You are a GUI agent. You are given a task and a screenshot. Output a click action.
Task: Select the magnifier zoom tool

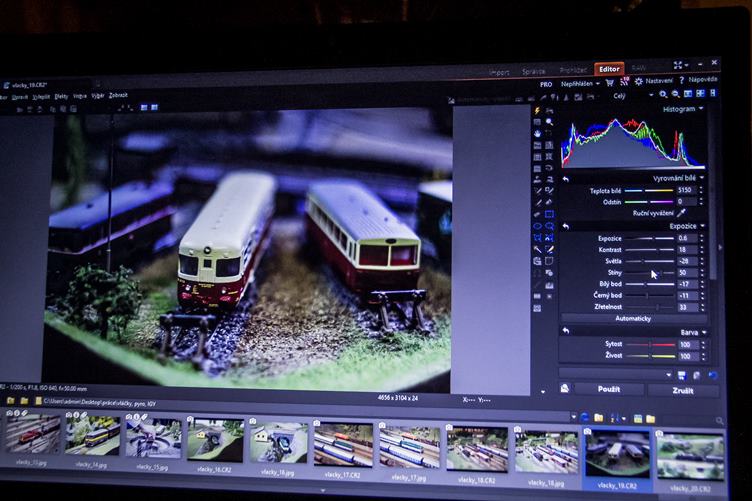coord(549,122)
